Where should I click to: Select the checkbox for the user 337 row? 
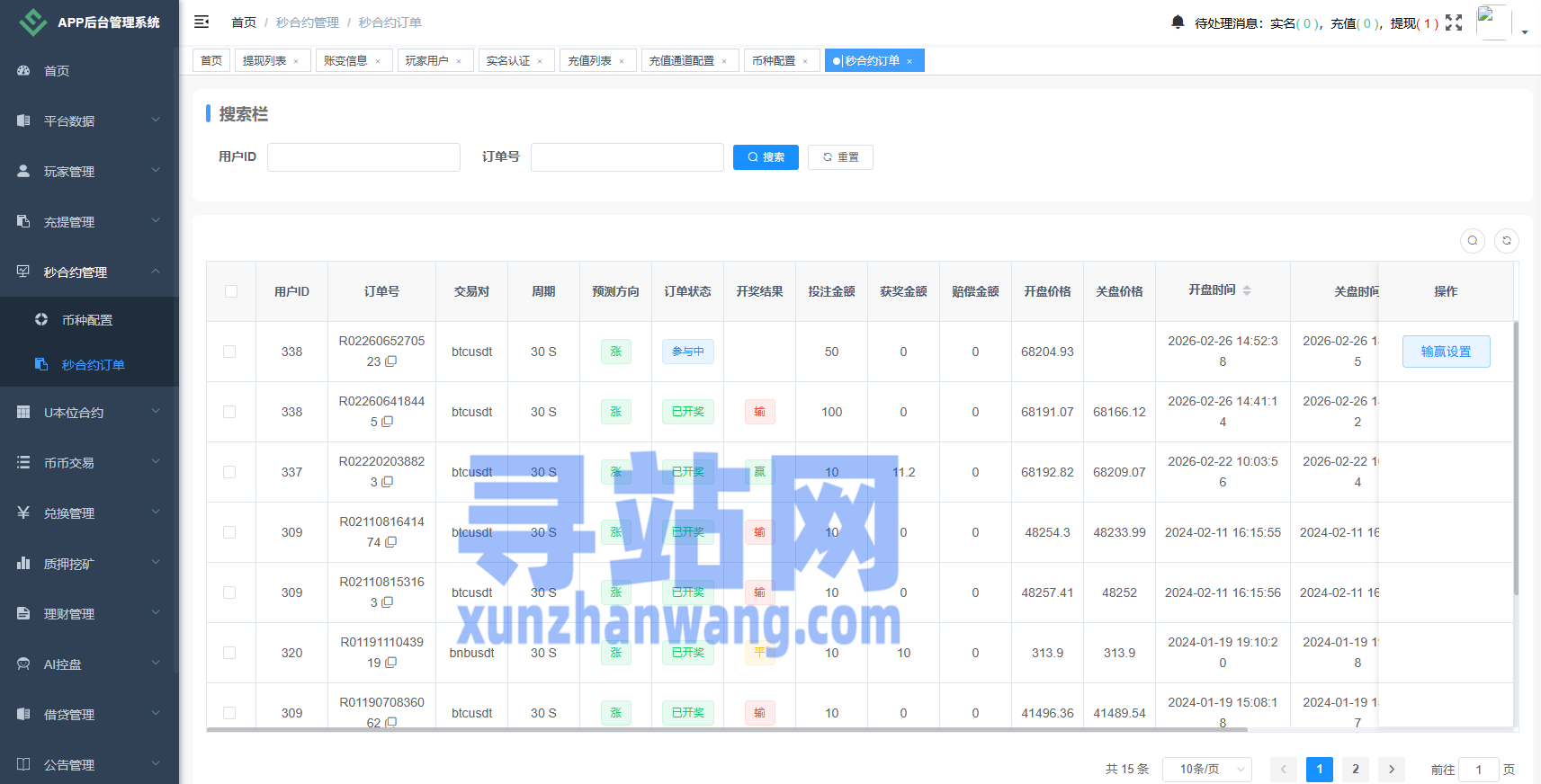[x=229, y=472]
